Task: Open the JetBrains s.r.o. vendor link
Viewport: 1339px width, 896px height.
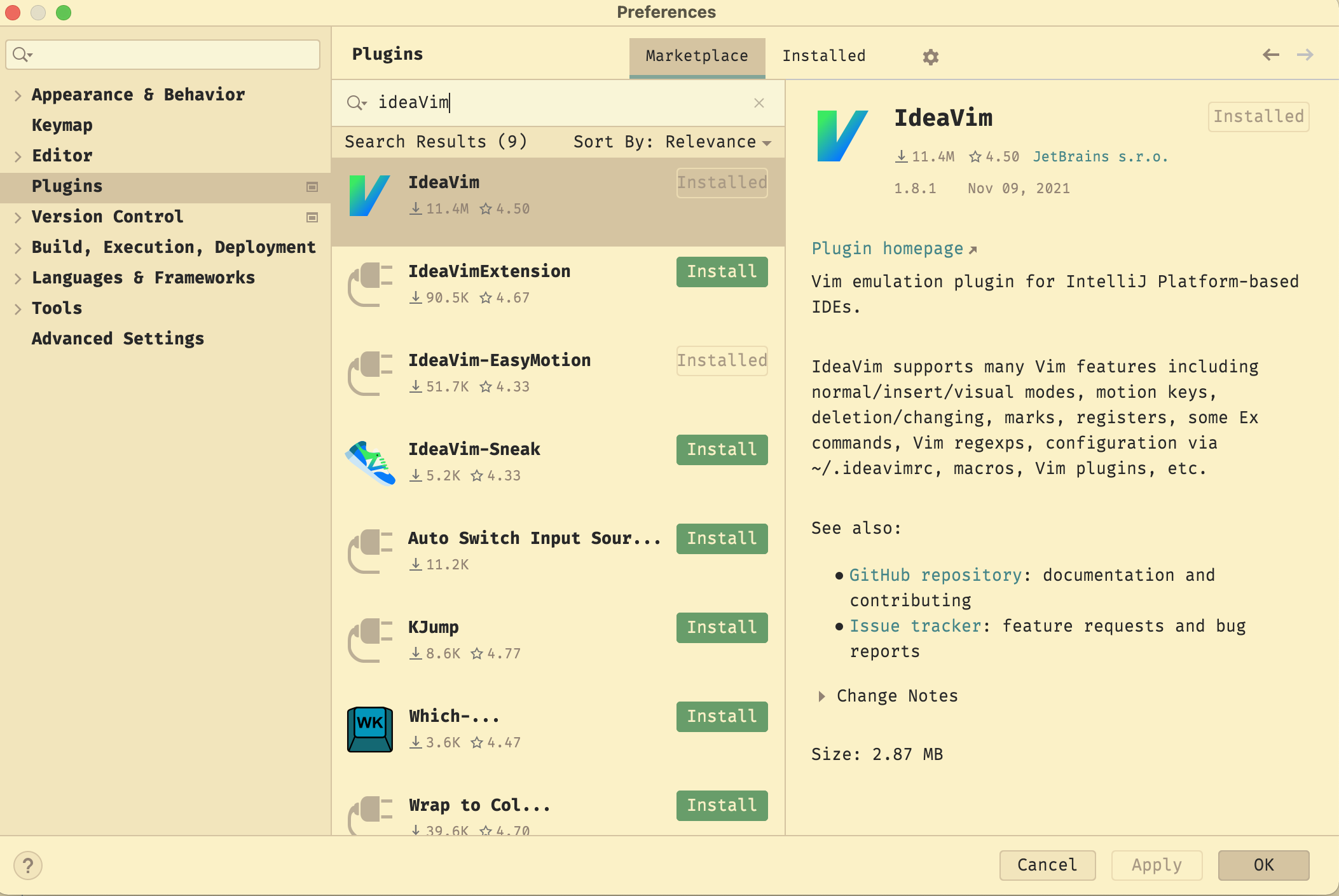Action: click(x=1100, y=157)
